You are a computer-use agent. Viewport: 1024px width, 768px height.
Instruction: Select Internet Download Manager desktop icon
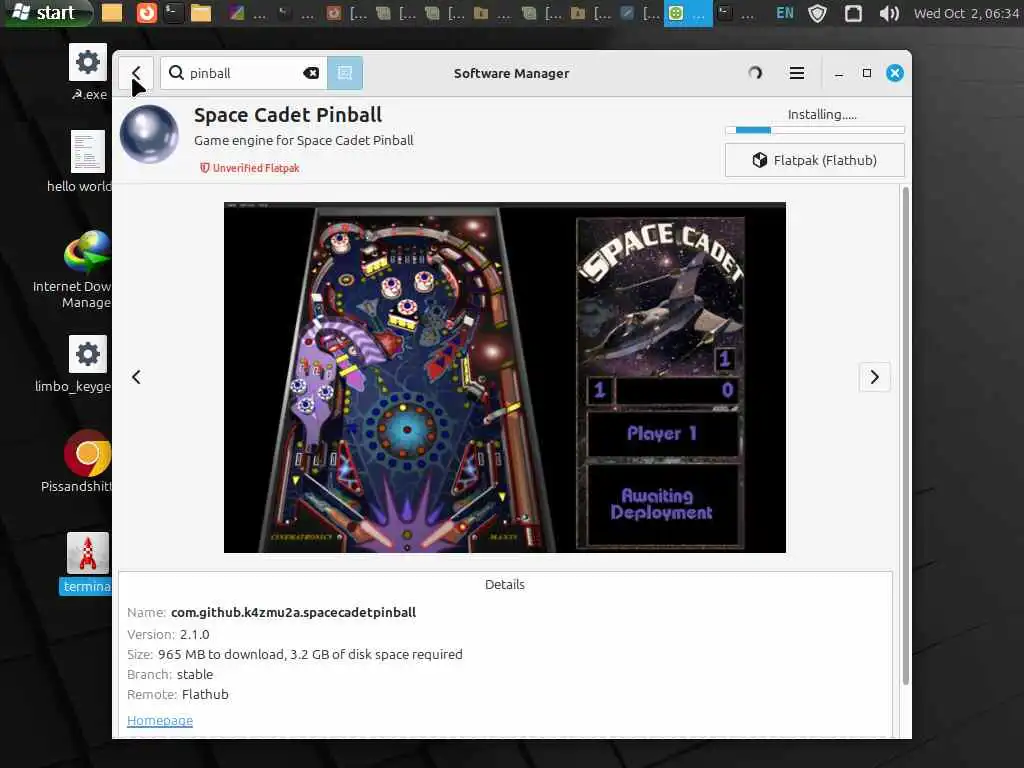[x=78, y=270]
